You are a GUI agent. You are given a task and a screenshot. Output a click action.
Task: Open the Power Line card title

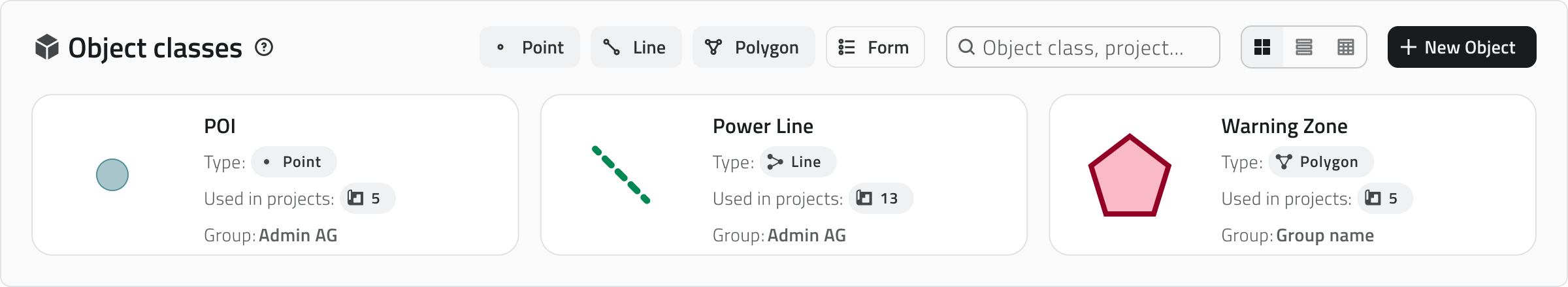coord(762,126)
